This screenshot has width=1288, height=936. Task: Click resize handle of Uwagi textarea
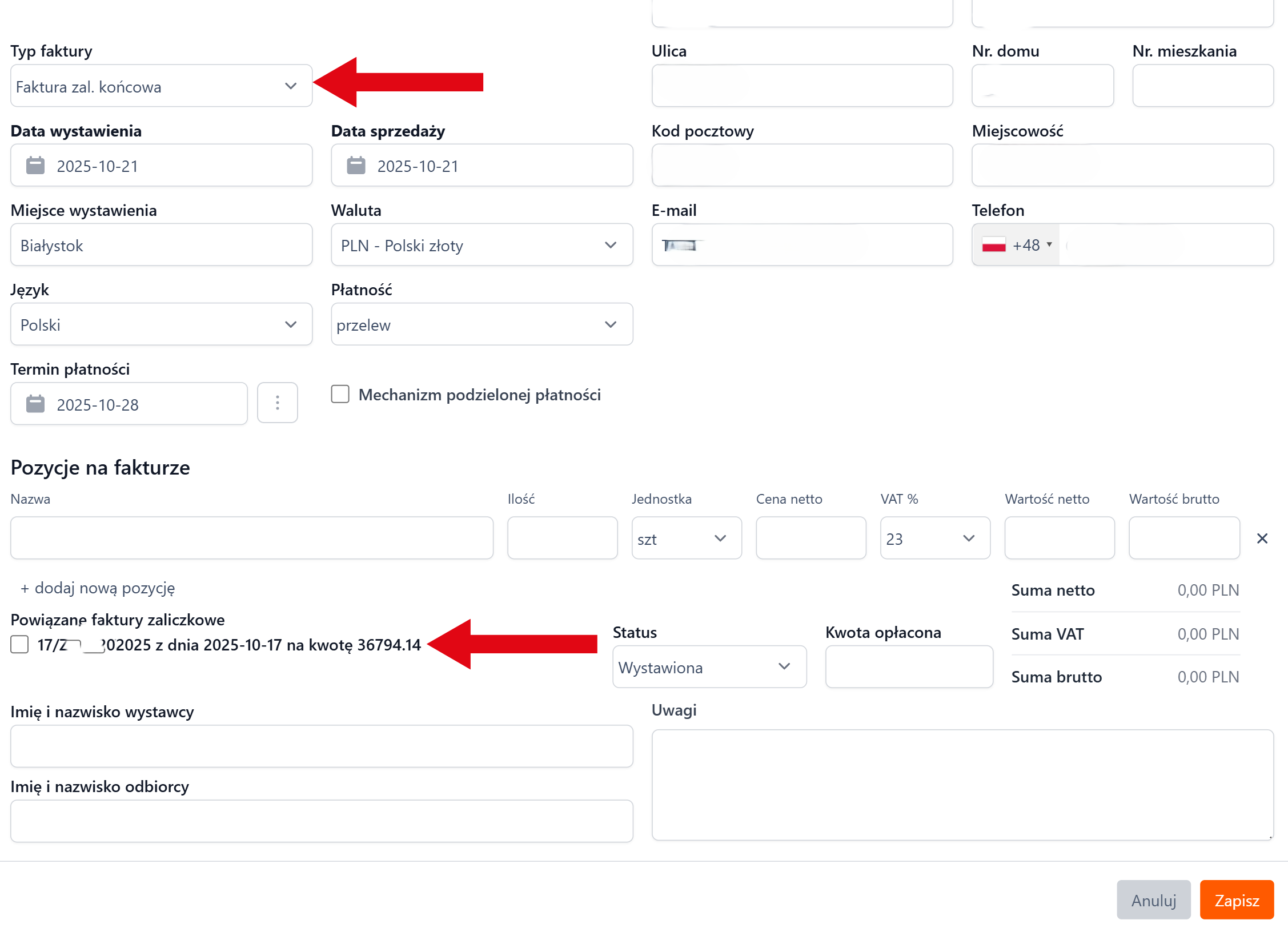pyautogui.click(x=1270, y=837)
